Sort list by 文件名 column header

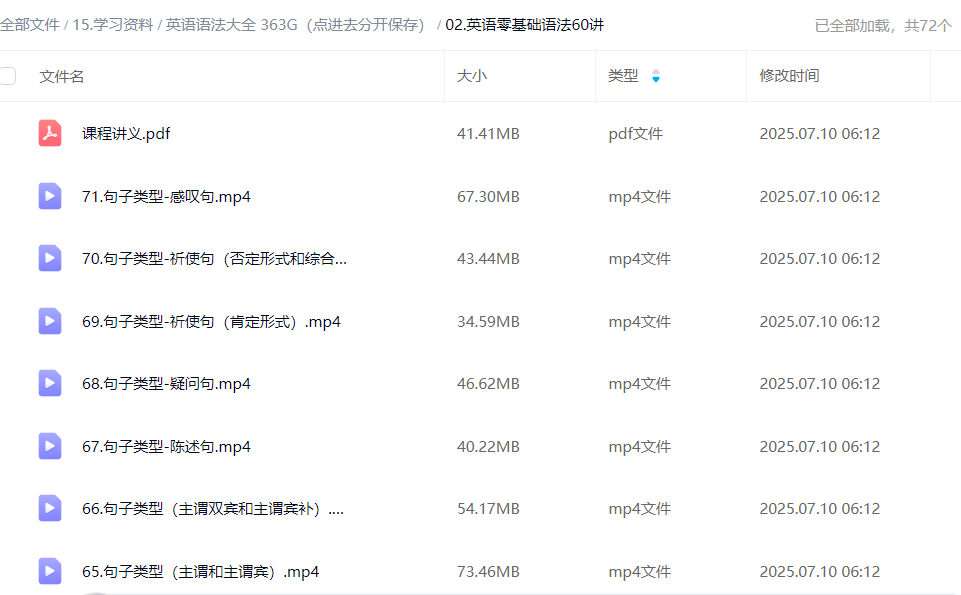click(x=62, y=76)
